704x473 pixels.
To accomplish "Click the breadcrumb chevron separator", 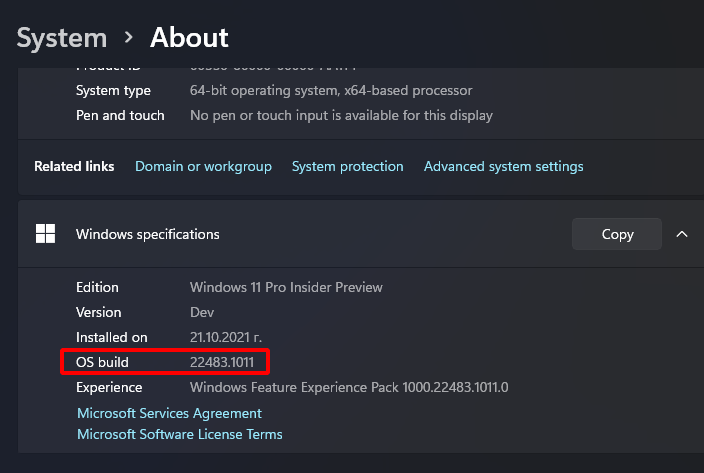I will [x=129, y=37].
